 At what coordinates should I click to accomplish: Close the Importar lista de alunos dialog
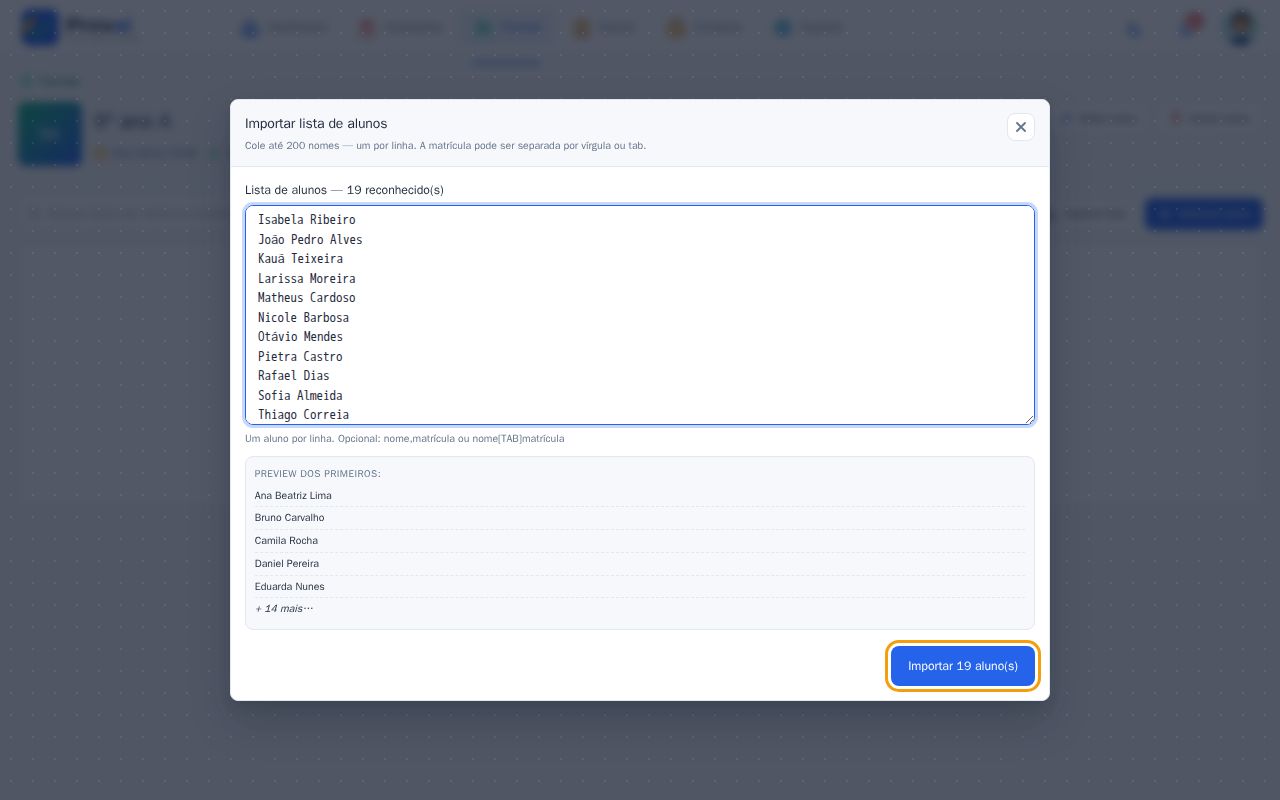pos(1020,127)
